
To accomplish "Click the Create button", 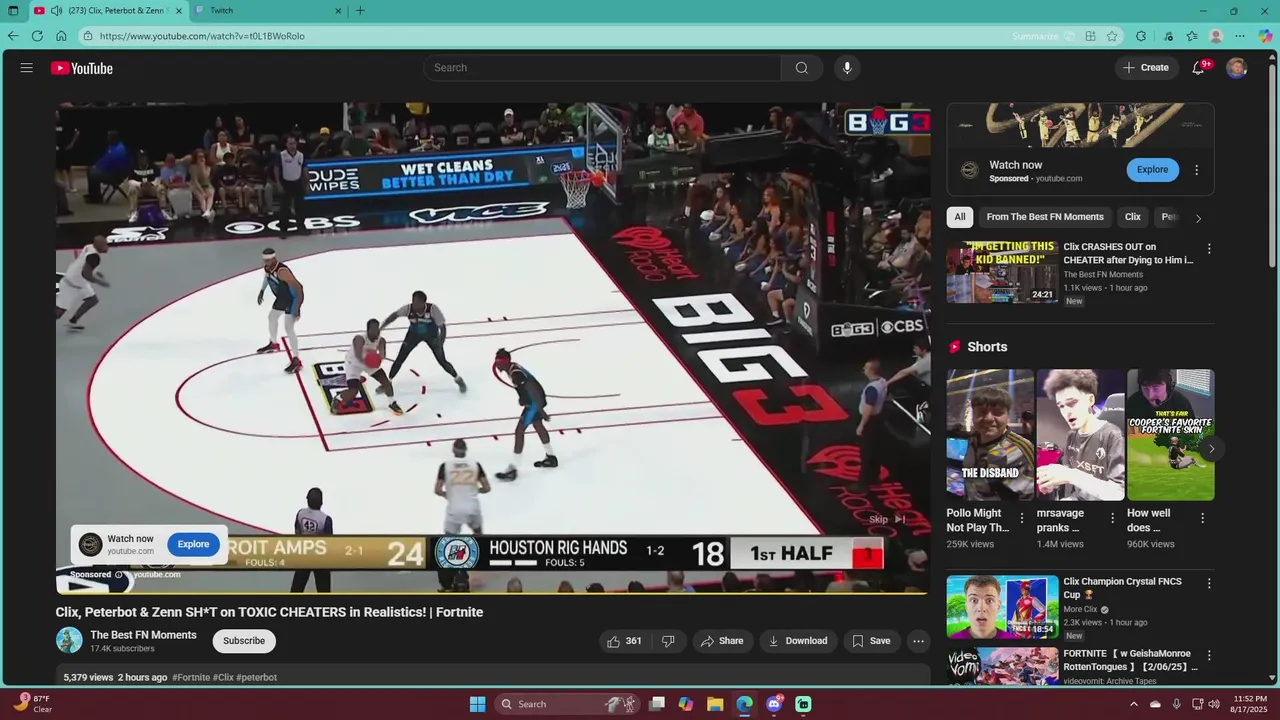I will click(1146, 68).
